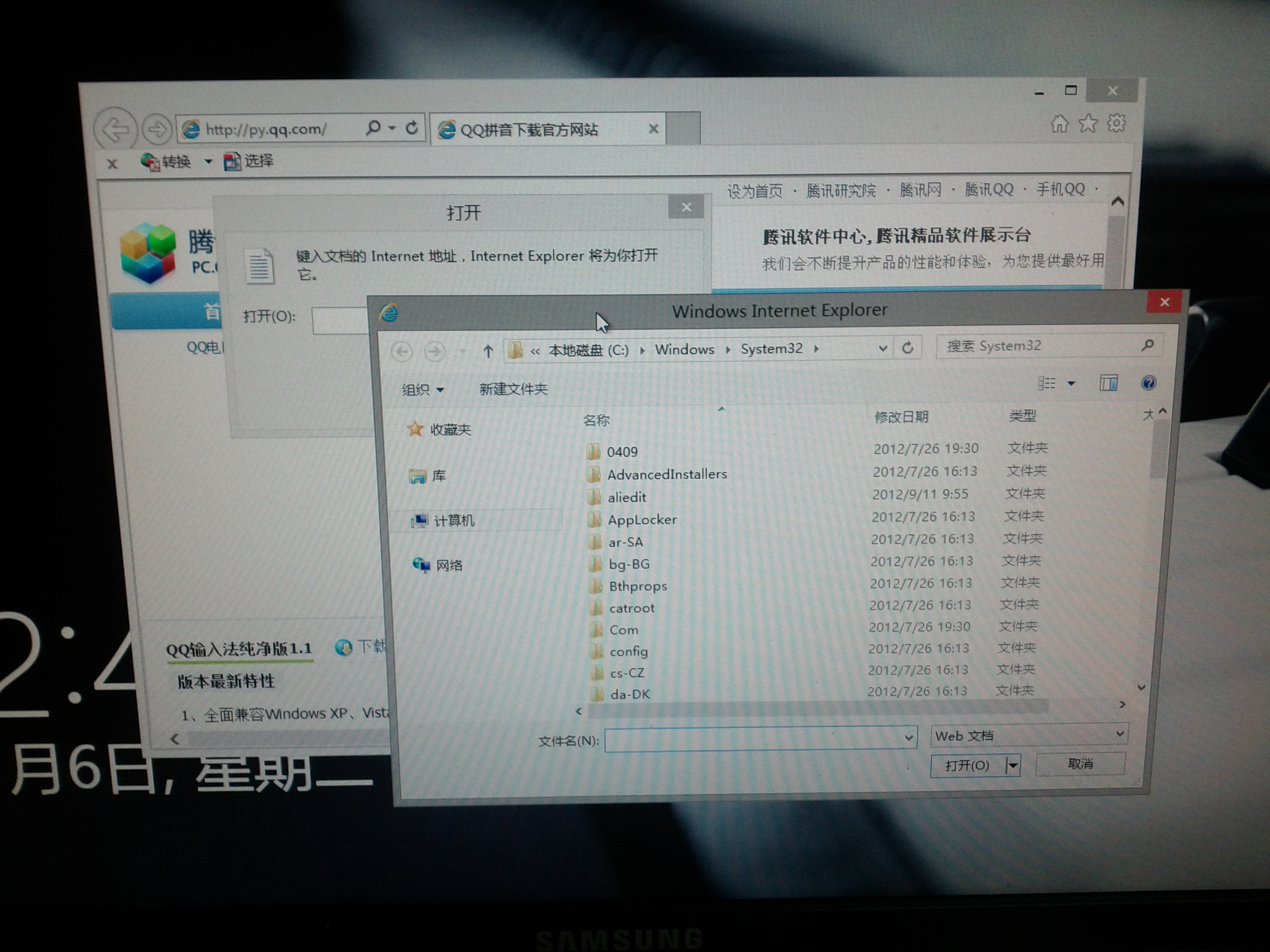This screenshot has width=1270, height=952.
Task: Open view options dropdown arrow
Action: 1072,383
